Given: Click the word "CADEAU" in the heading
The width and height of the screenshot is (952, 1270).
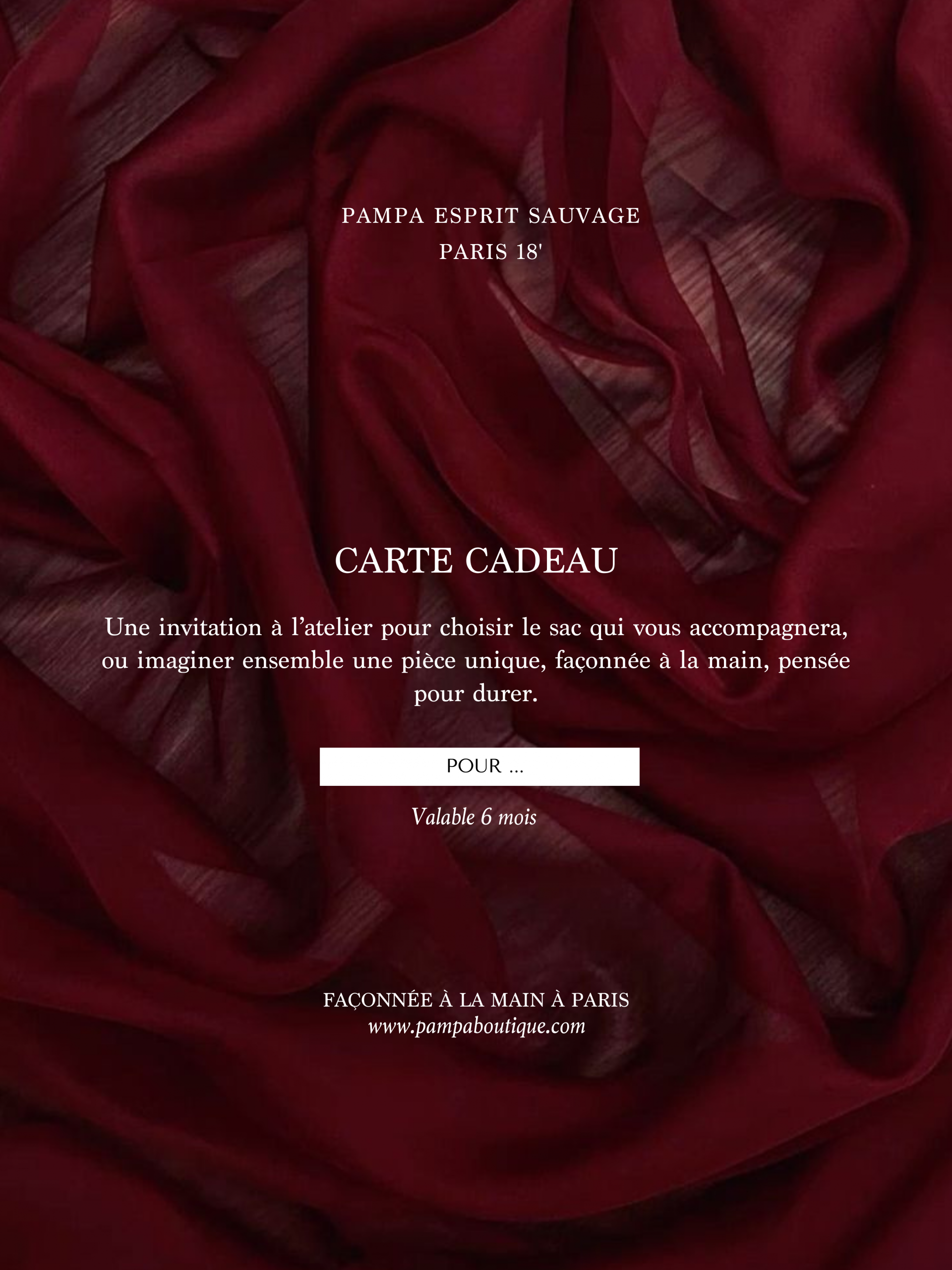Looking at the screenshot, I should (x=541, y=561).
